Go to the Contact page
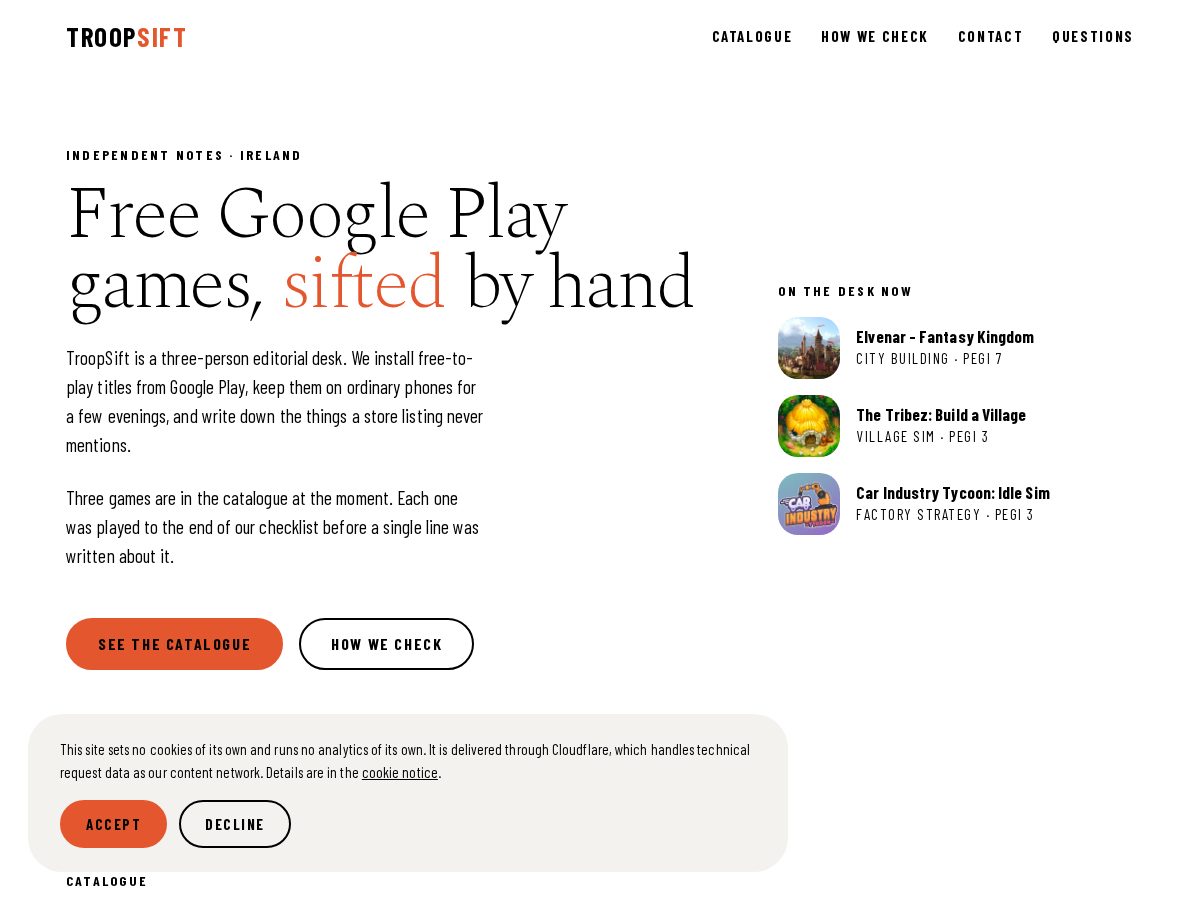 (991, 37)
